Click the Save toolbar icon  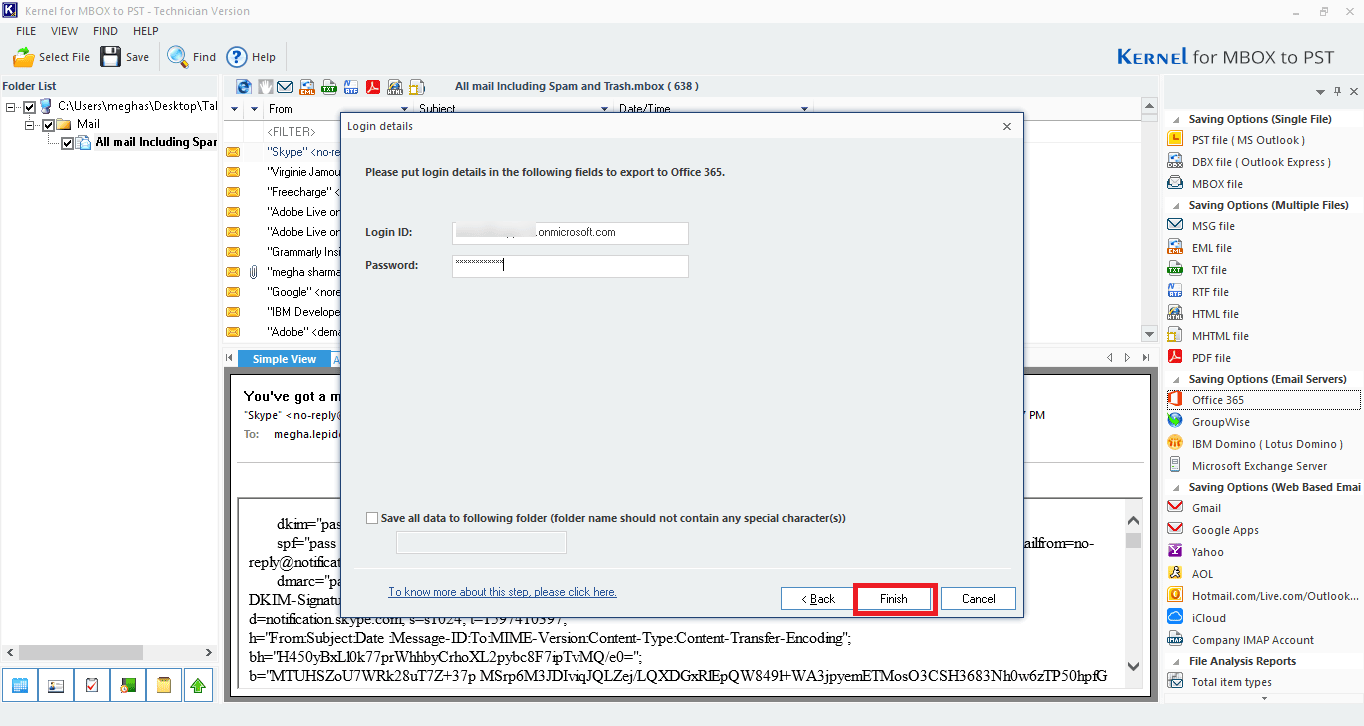click(x=125, y=57)
